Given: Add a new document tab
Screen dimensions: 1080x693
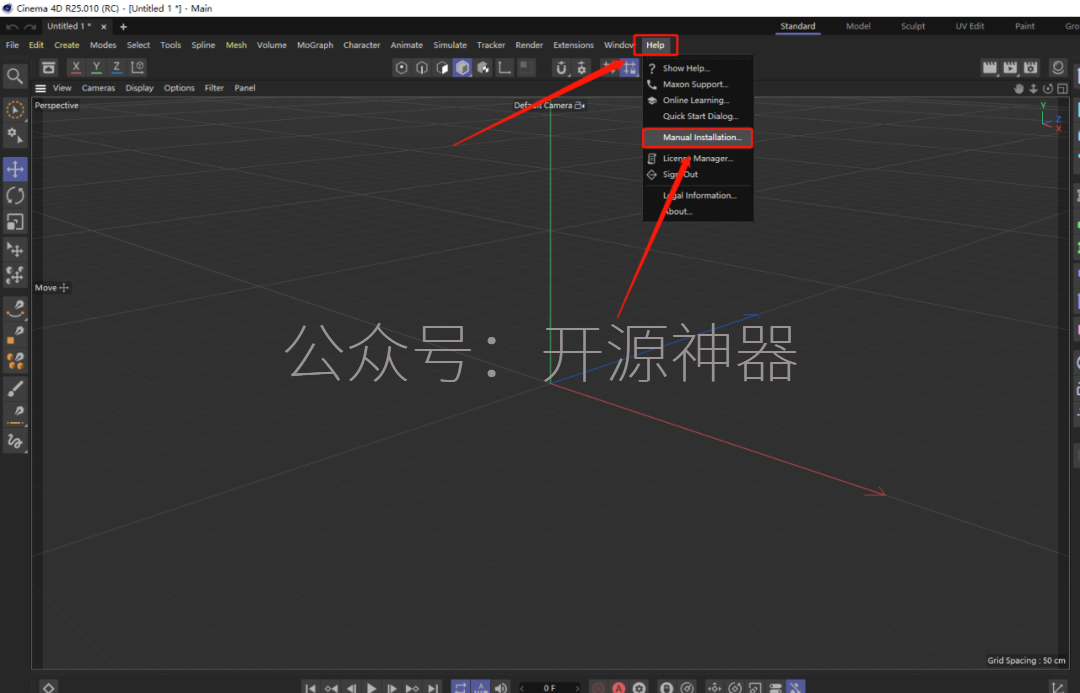Looking at the screenshot, I should (x=123, y=27).
